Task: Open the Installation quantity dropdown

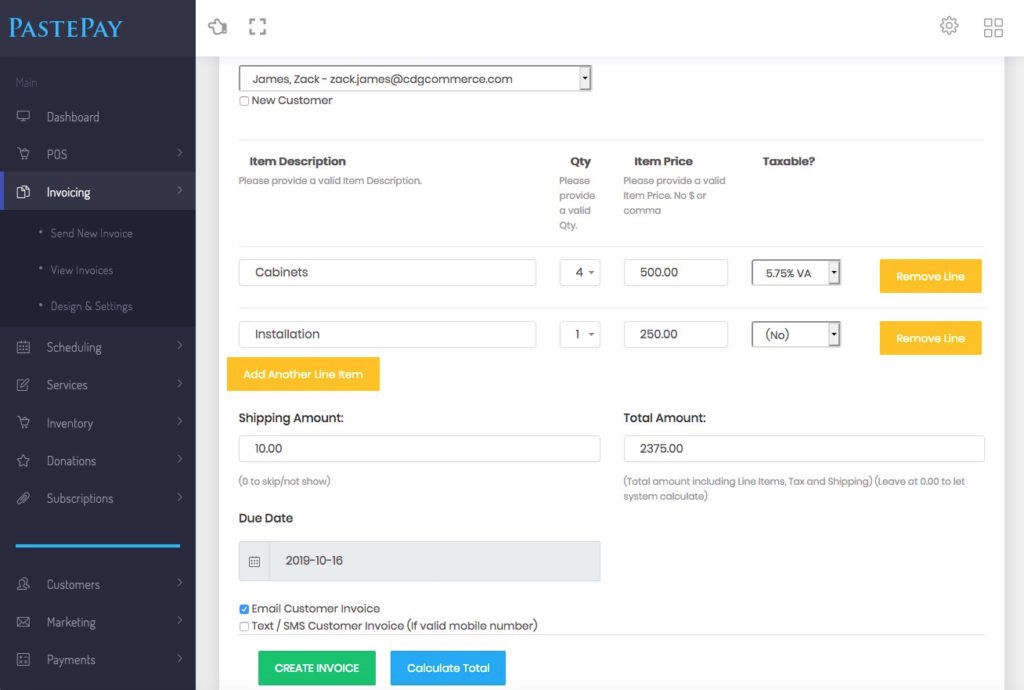Action: coord(580,335)
